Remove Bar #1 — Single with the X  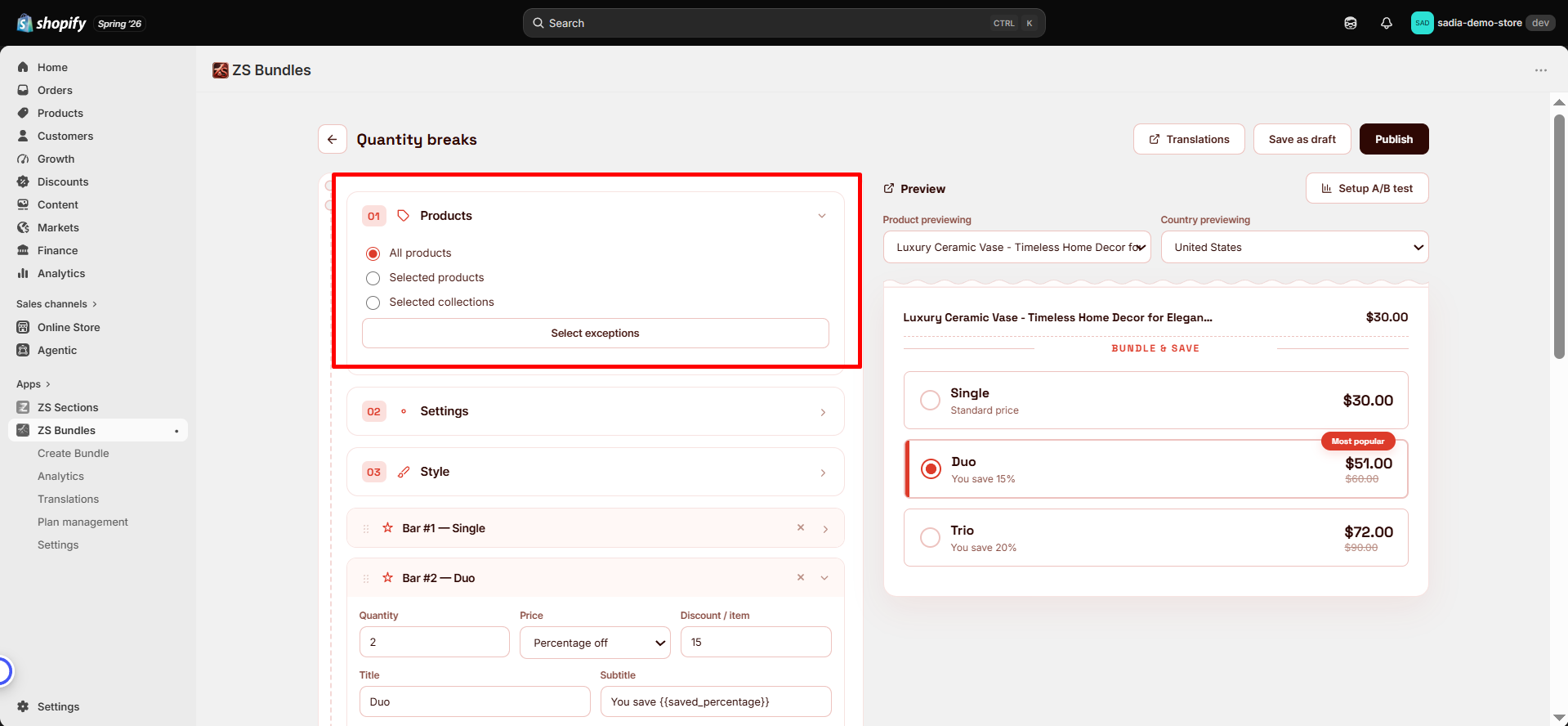(x=801, y=528)
